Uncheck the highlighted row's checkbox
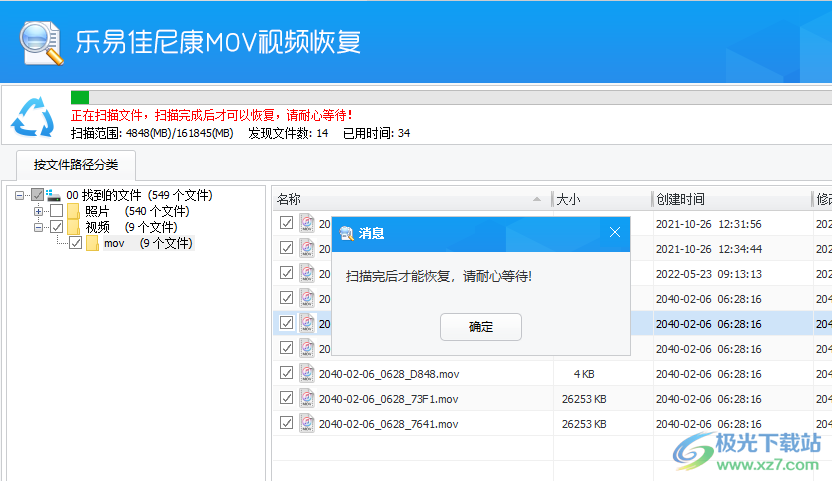Image resolution: width=832 pixels, height=481 pixels. [x=287, y=322]
